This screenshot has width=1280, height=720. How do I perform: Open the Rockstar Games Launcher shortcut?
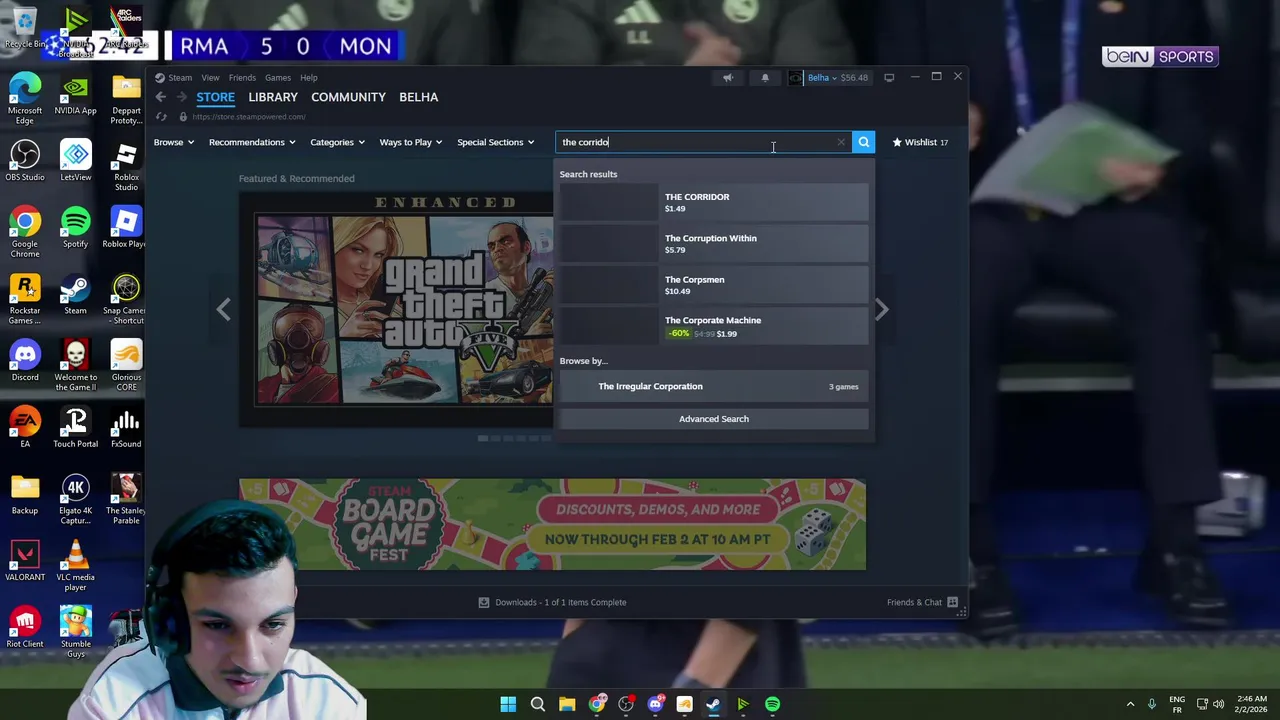[25, 299]
